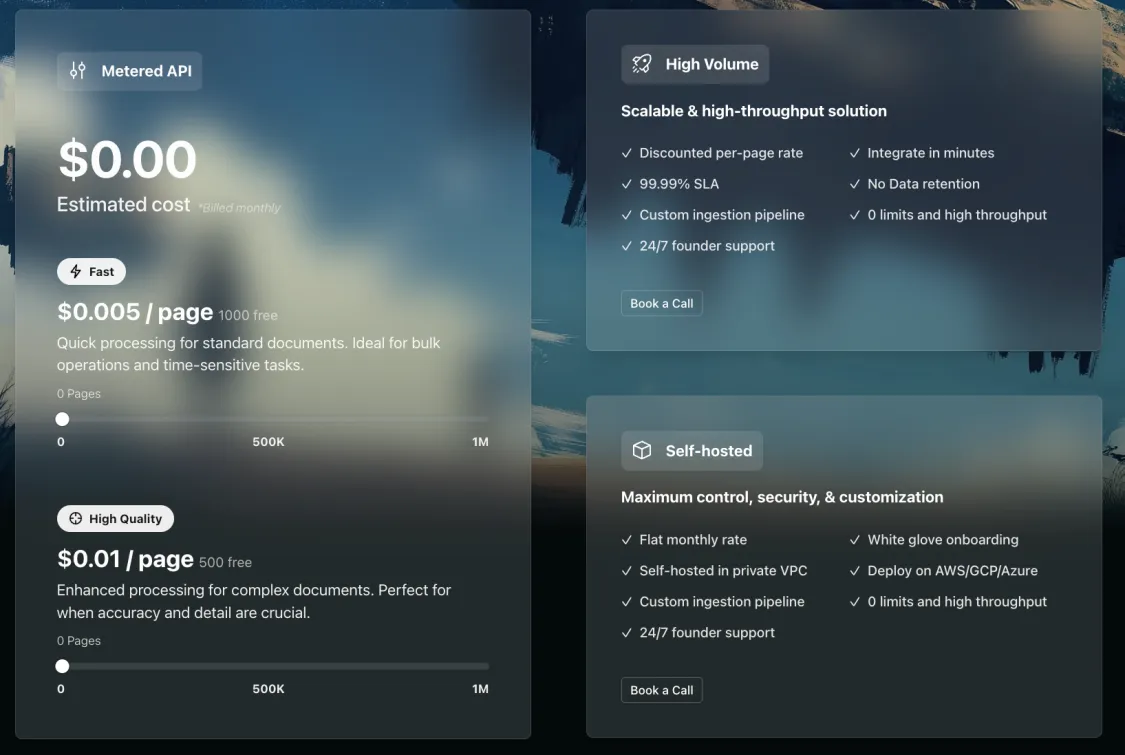Click the rocket icon in High Volume badge
Screen dimensions: 1125x755
[x=642, y=64]
